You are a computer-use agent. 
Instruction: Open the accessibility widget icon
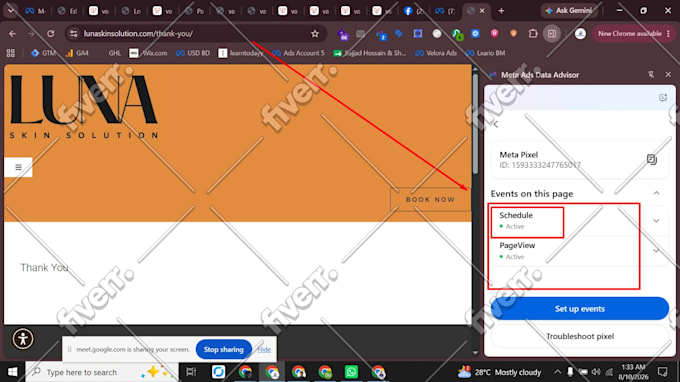pyautogui.click(x=23, y=339)
